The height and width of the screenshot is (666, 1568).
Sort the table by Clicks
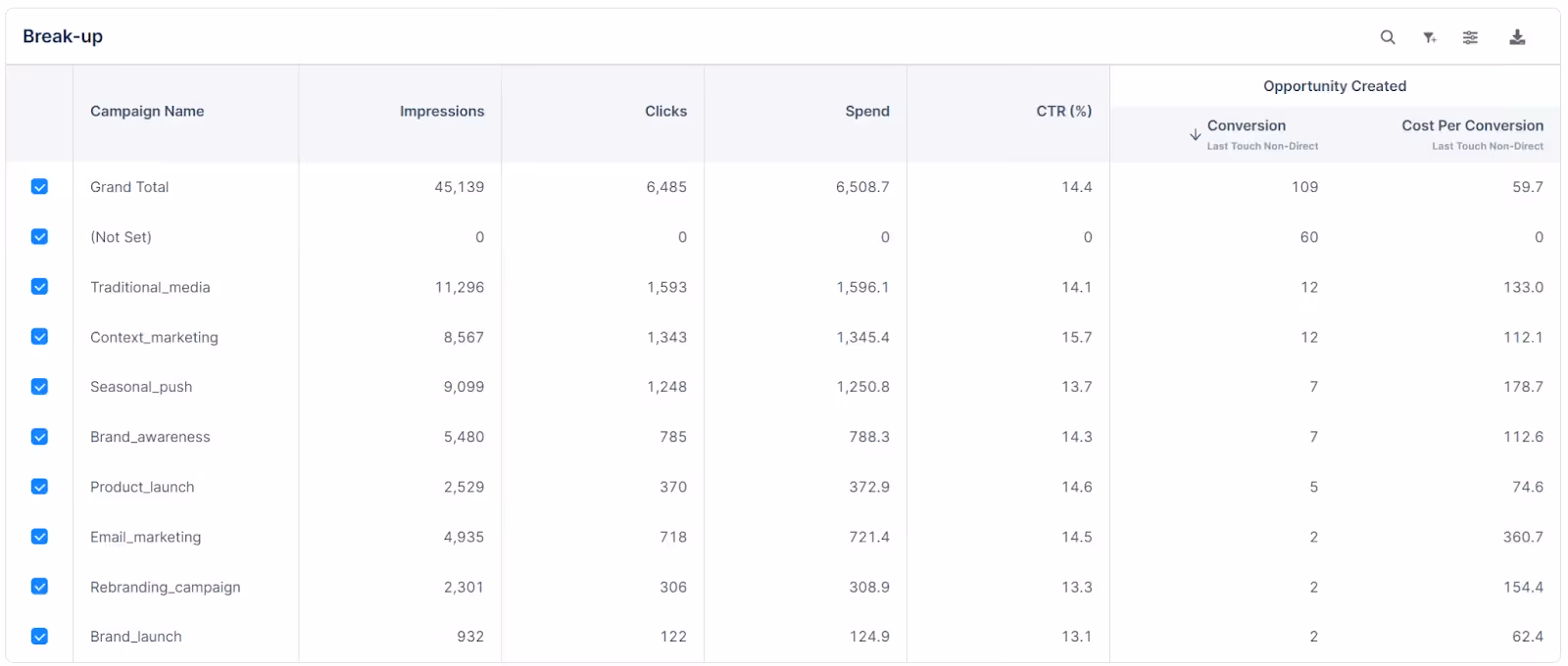665,111
